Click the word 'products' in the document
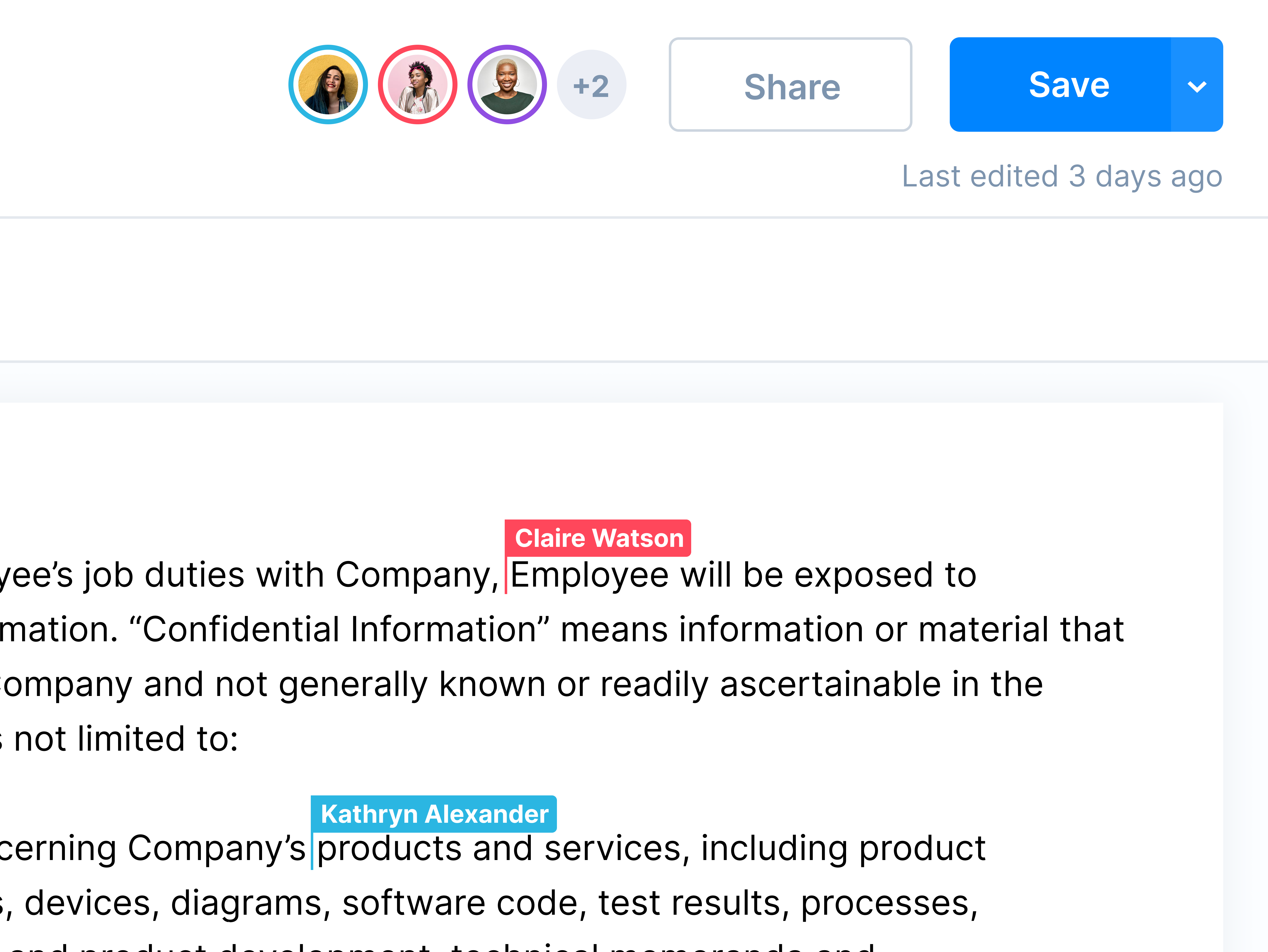The image size is (1268, 952). point(389,848)
